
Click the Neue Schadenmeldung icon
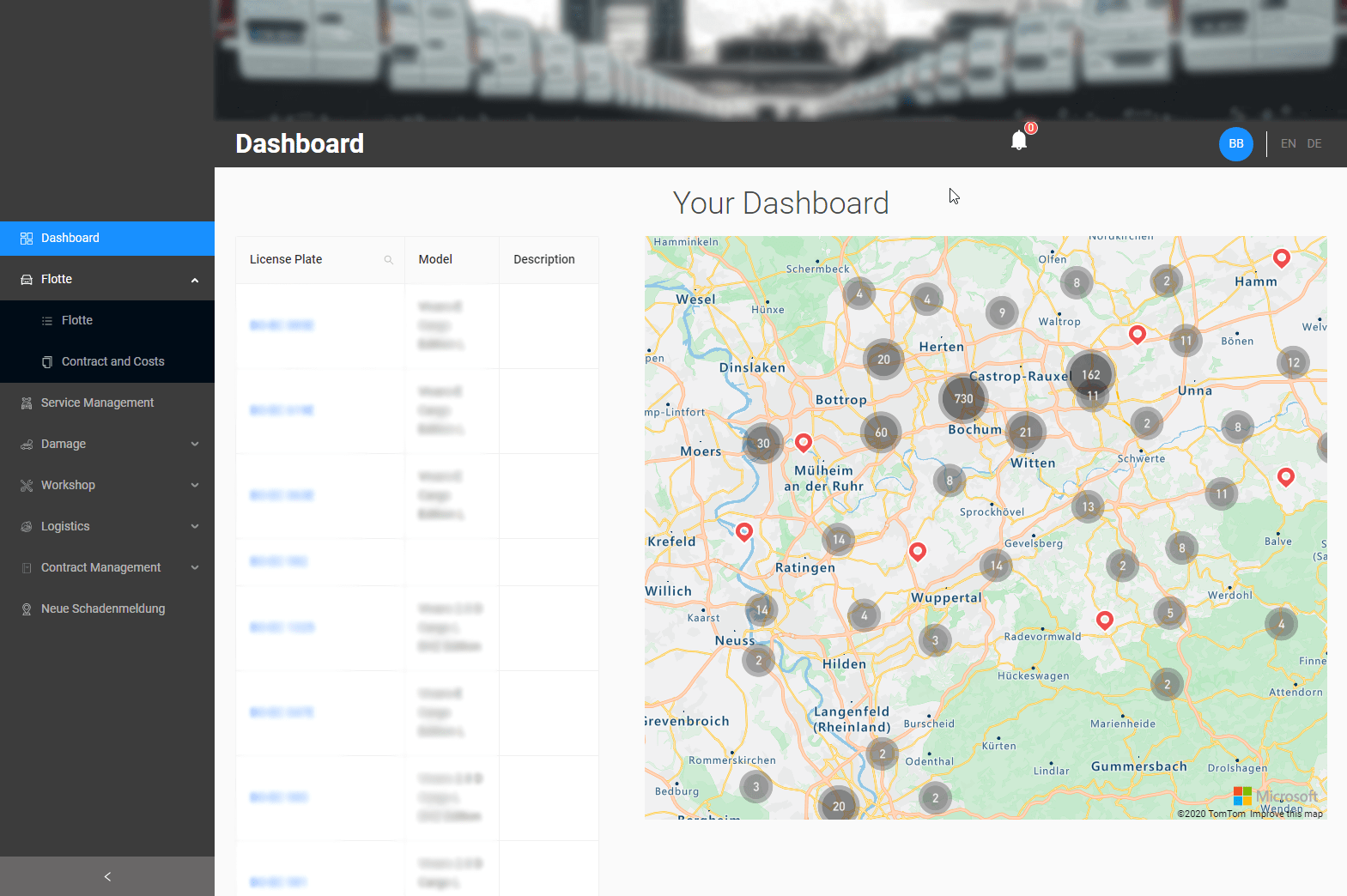tap(27, 608)
